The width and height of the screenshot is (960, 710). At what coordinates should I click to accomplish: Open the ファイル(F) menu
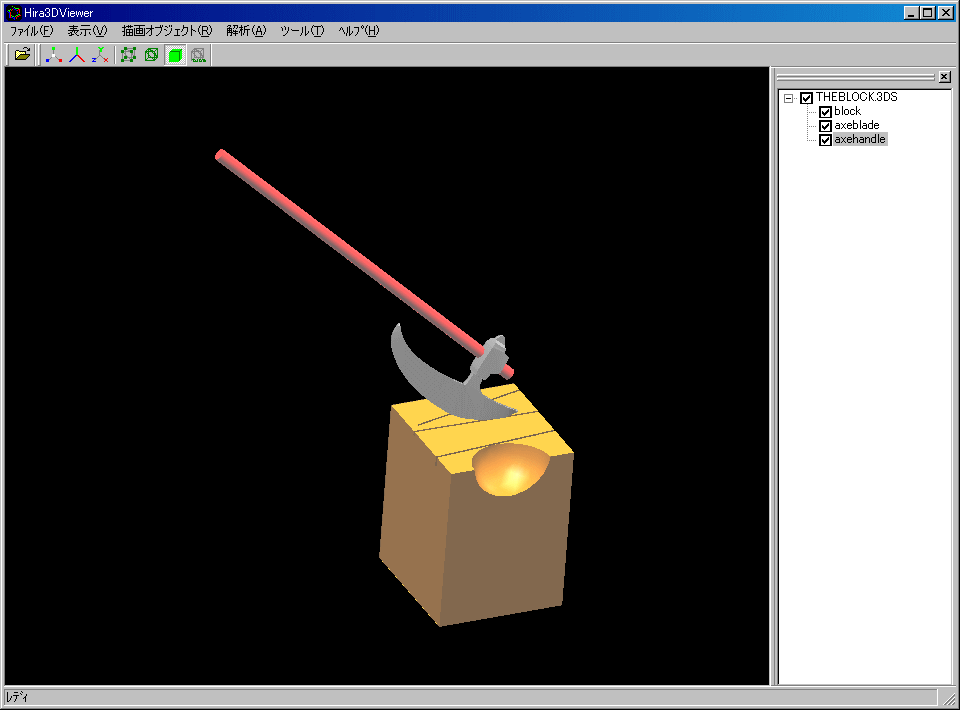click(x=31, y=31)
